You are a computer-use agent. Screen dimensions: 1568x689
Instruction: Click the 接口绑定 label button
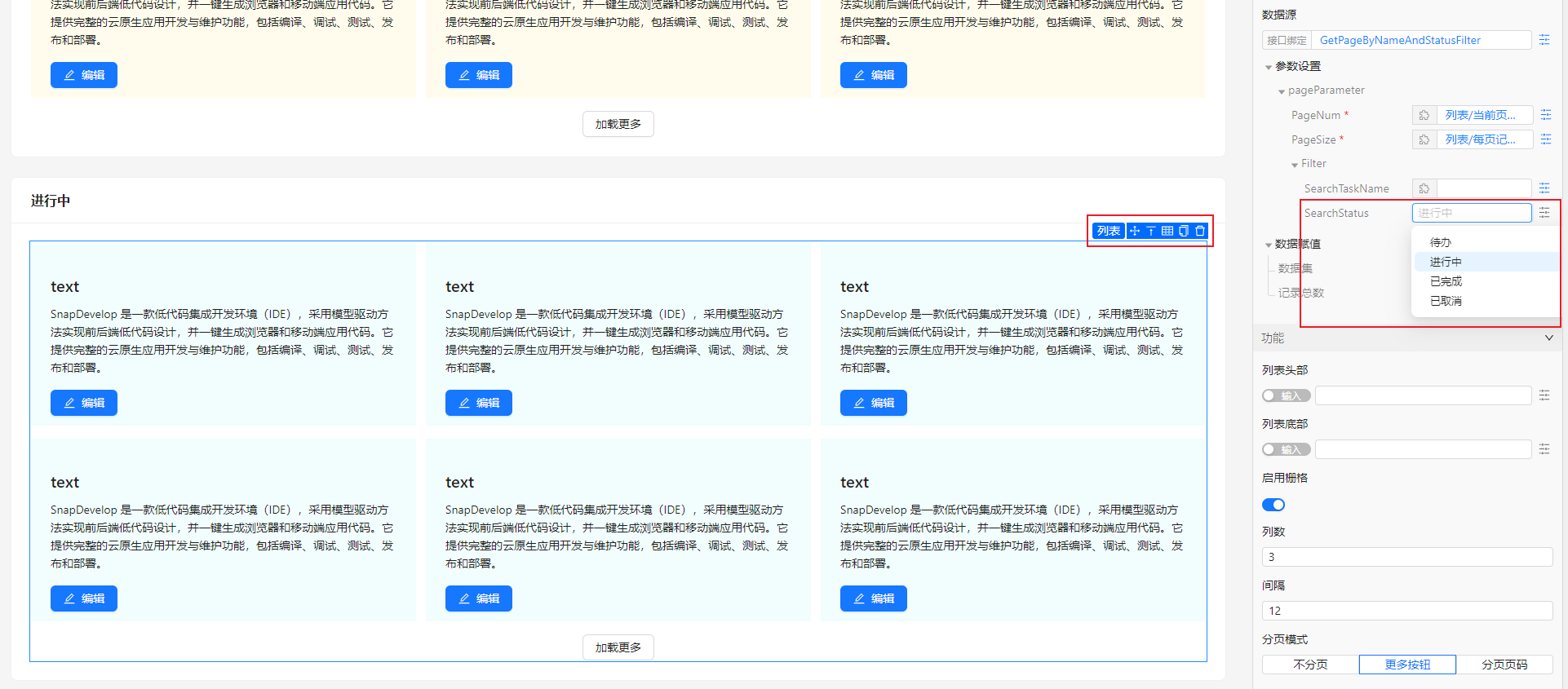pyautogui.click(x=1287, y=40)
